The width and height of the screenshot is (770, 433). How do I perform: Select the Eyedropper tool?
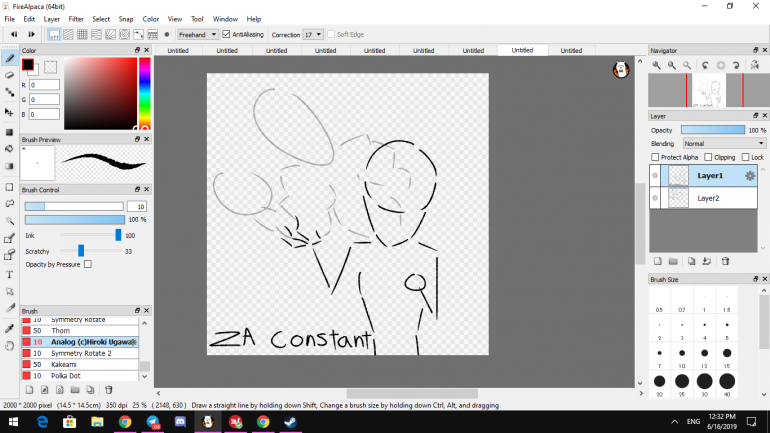pos(9,328)
